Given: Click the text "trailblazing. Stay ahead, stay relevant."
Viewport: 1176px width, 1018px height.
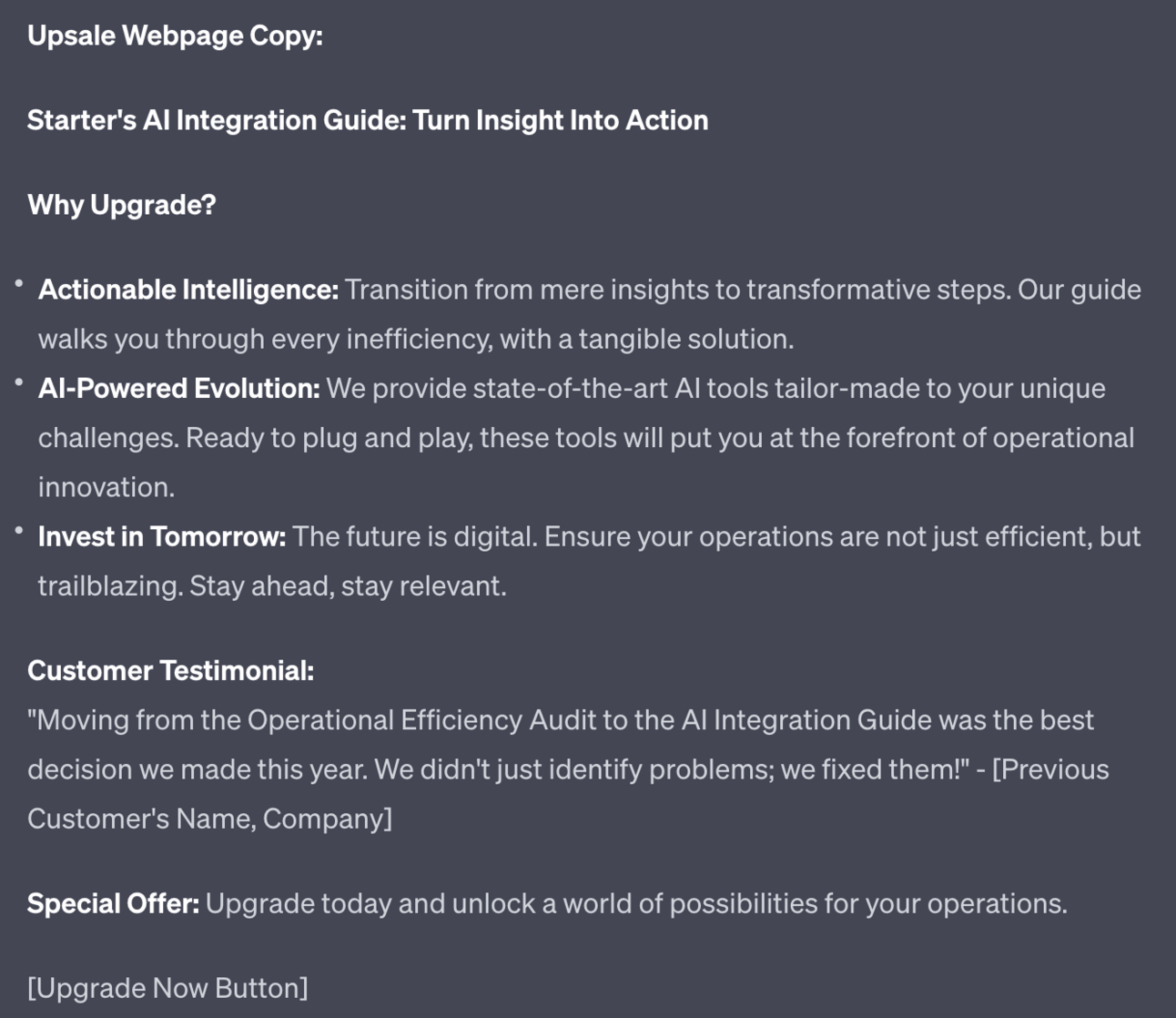Looking at the screenshot, I should point(272,585).
